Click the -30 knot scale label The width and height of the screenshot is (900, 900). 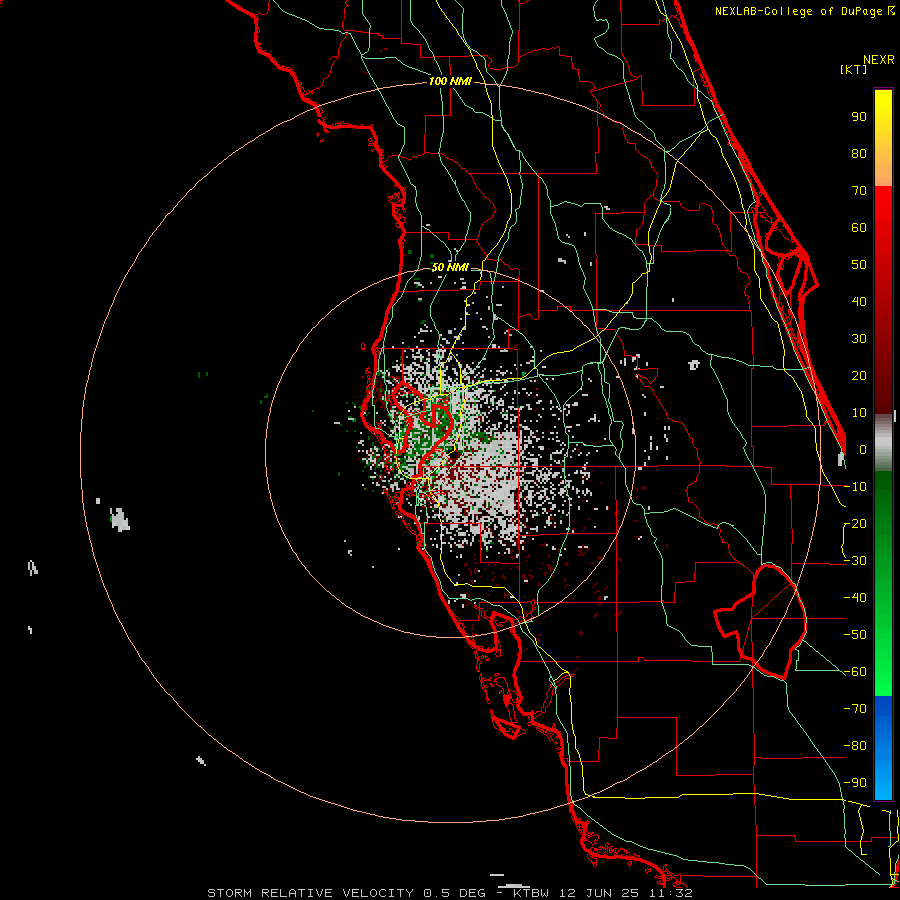855,561
